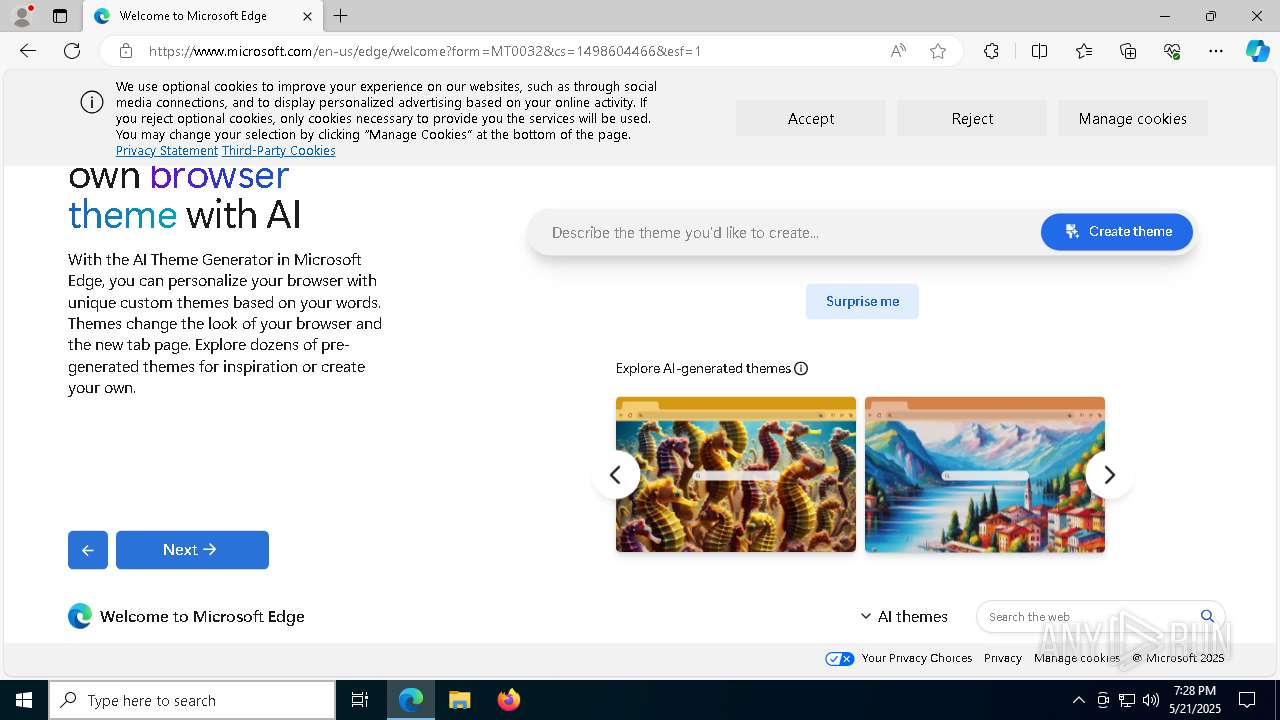Open the Windows Start menu

(24, 700)
